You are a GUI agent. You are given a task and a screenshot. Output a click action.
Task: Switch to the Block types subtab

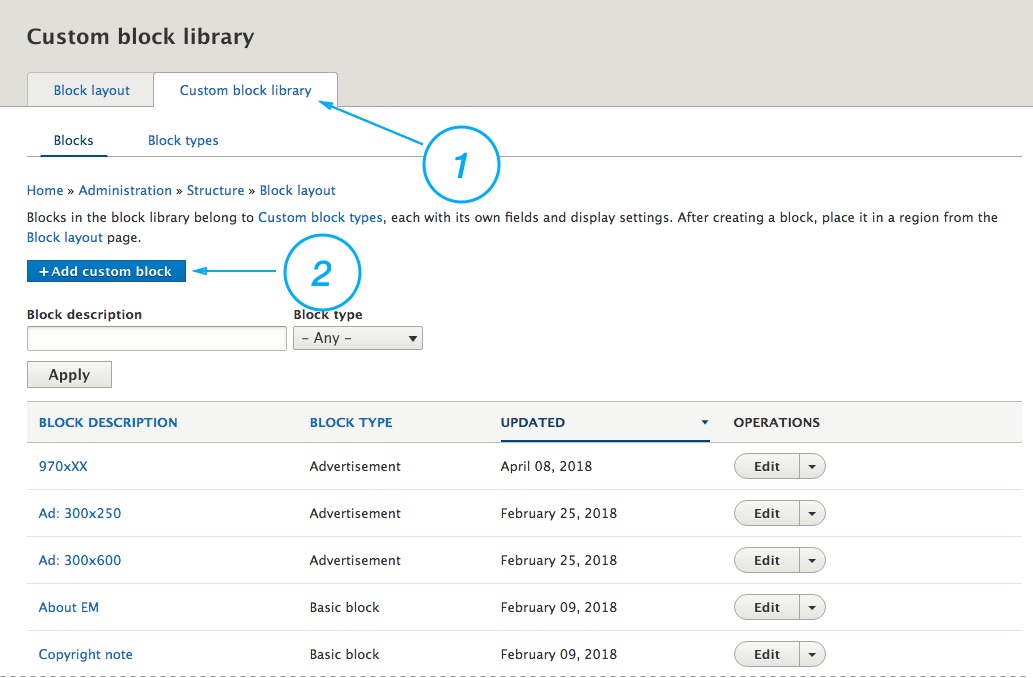[x=183, y=140]
